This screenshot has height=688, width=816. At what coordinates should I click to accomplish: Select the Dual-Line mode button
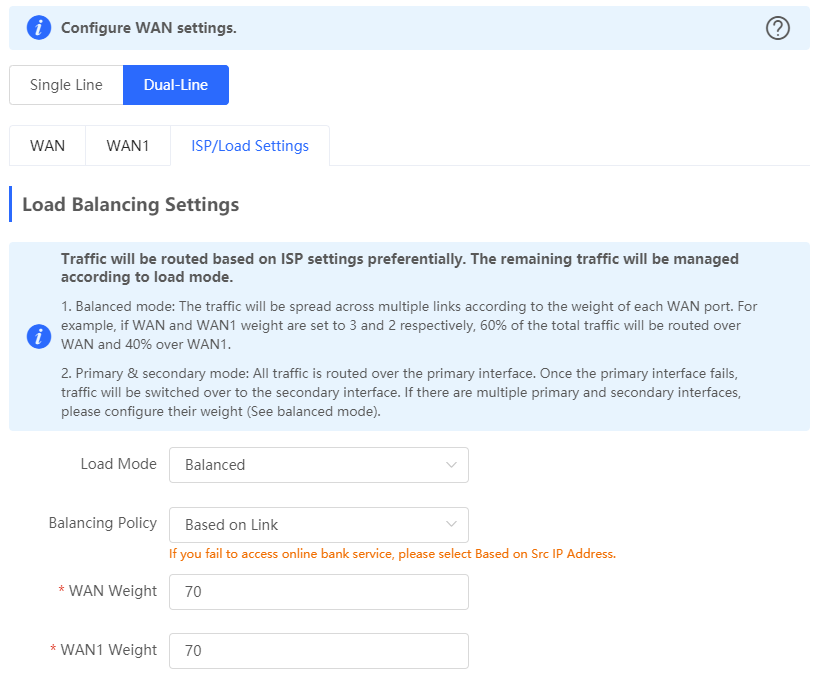pyautogui.click(x=176, y=85)
